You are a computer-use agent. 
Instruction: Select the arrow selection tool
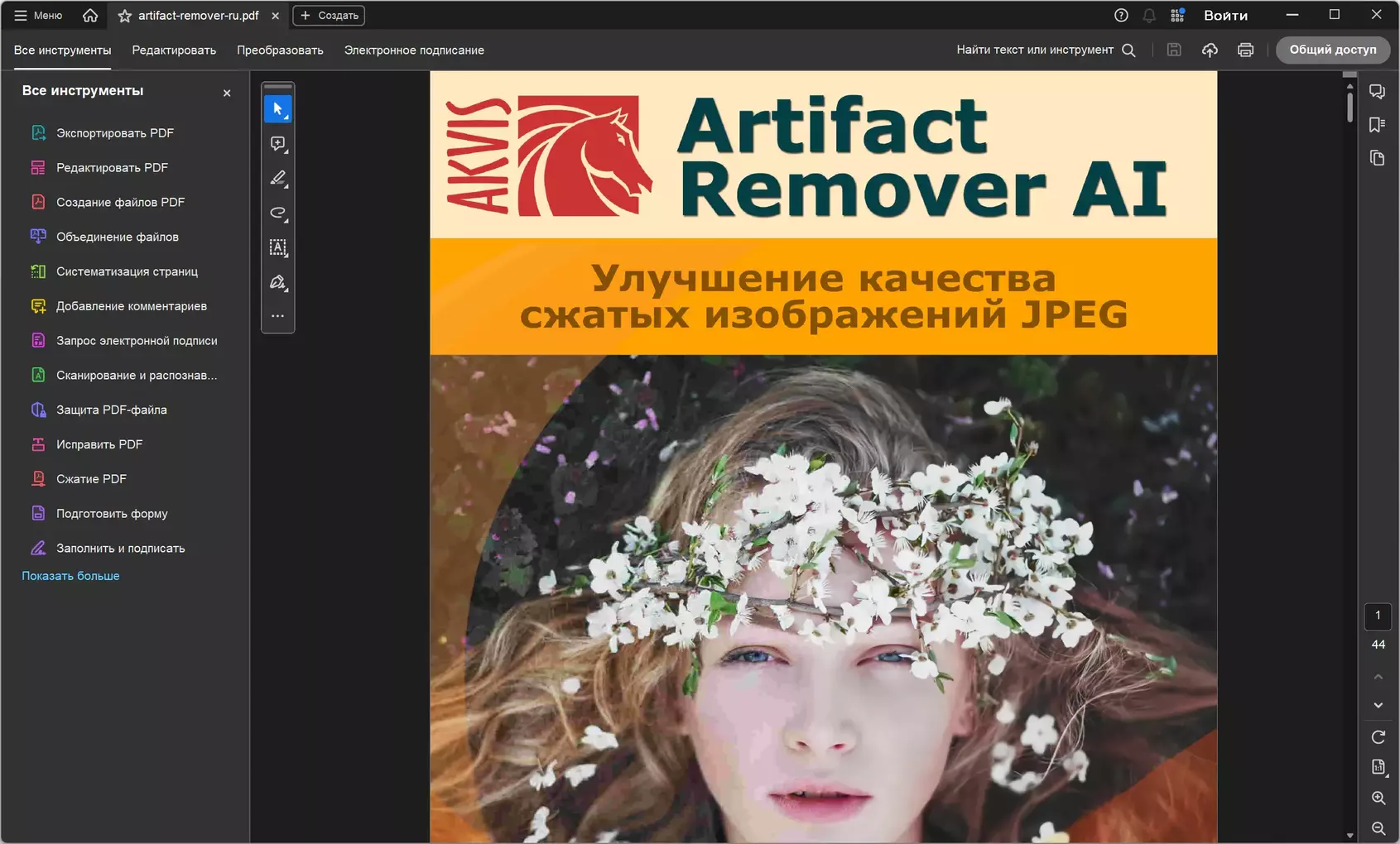tap(277, 109)
